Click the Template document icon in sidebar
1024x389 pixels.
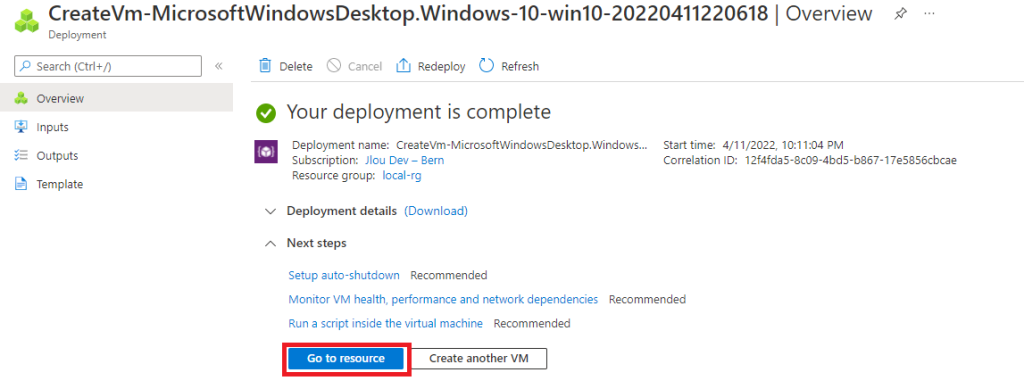click(x=21, y=184)
